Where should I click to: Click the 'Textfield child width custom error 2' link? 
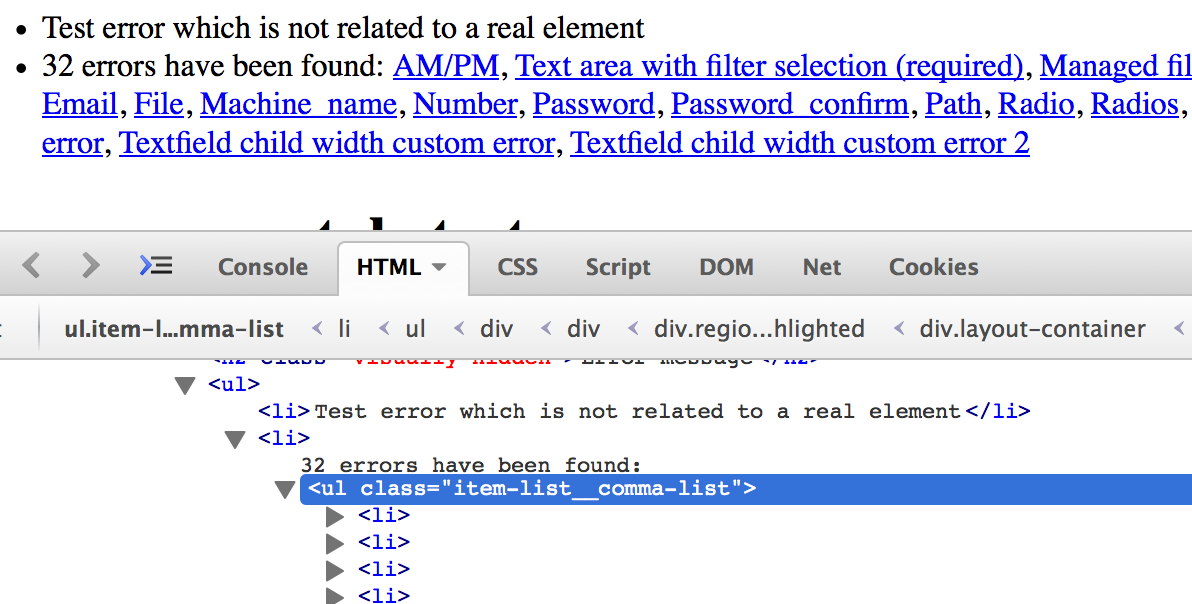(x=798, y=143)
